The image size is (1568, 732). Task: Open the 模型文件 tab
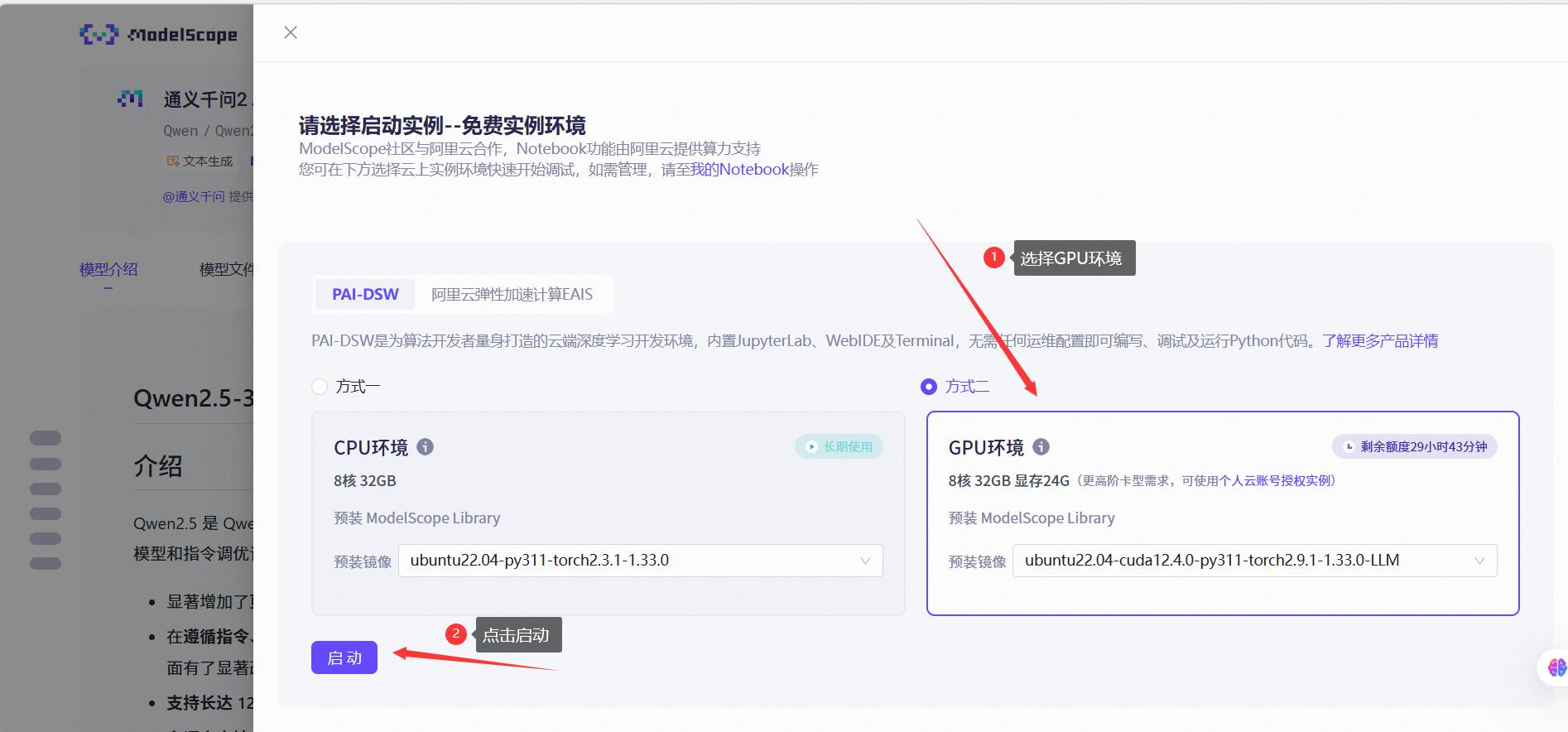[226, 269]
